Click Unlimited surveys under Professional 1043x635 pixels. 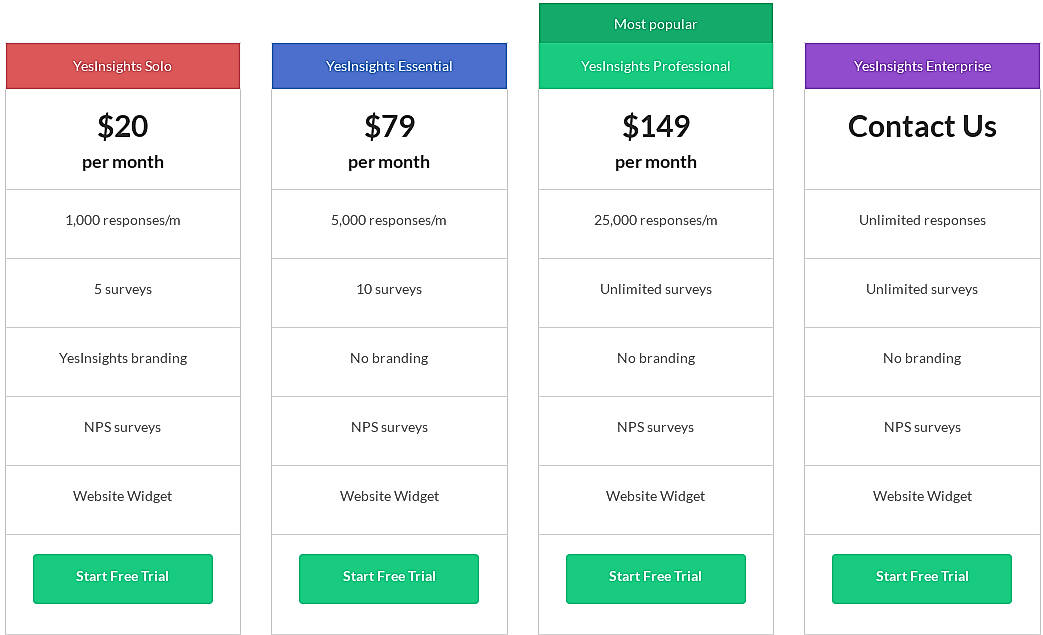click(655, 289)
